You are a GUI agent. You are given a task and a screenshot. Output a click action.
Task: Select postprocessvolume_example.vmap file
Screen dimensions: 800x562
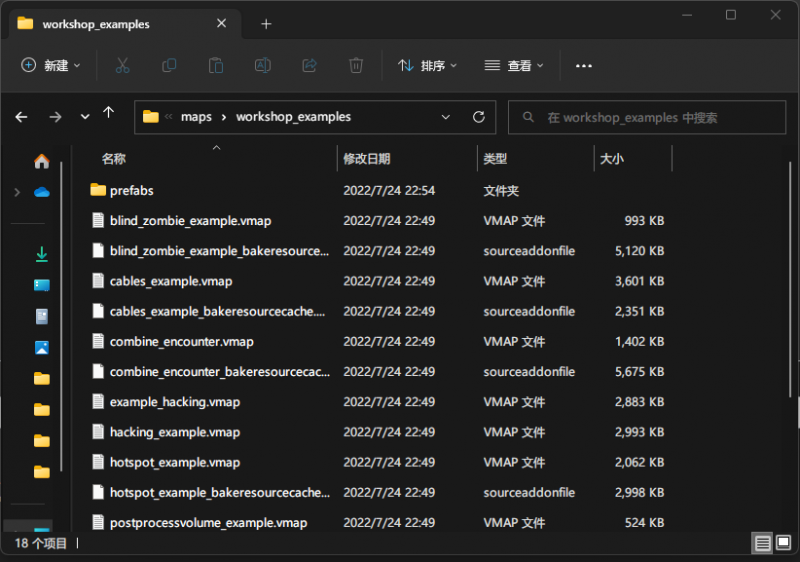[209, 523]
